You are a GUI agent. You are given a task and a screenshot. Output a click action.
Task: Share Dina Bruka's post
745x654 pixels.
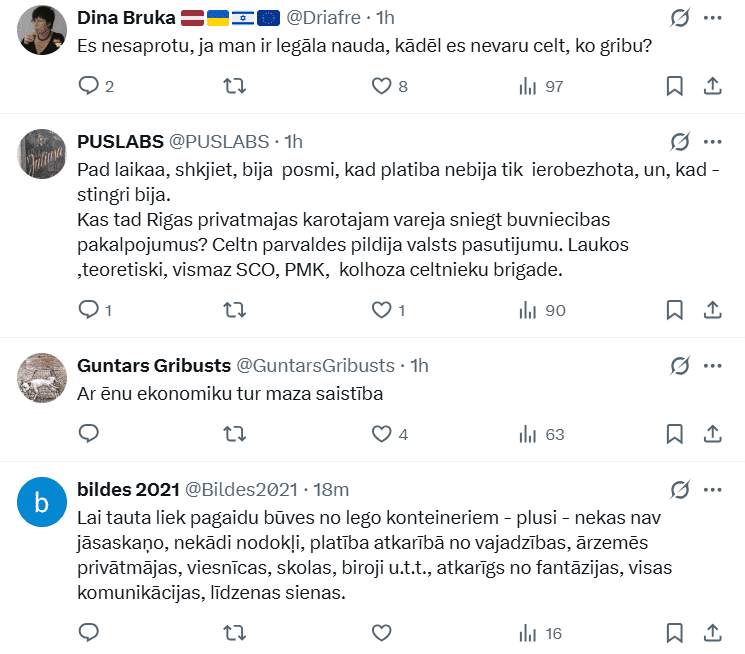point(713,87)
